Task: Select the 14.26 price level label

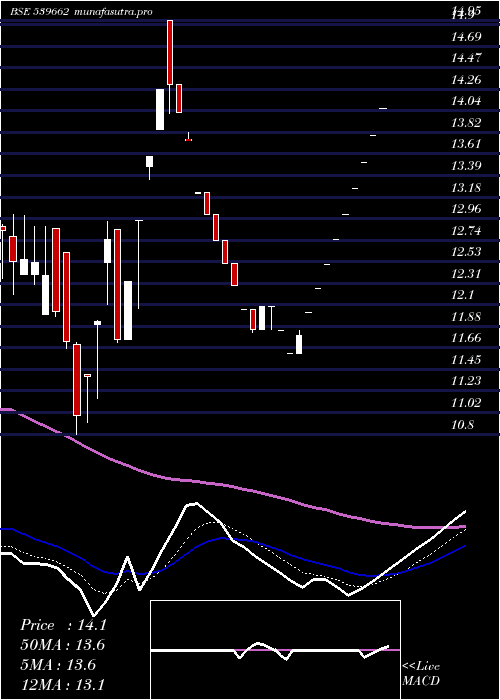Action: coord(466,80)
